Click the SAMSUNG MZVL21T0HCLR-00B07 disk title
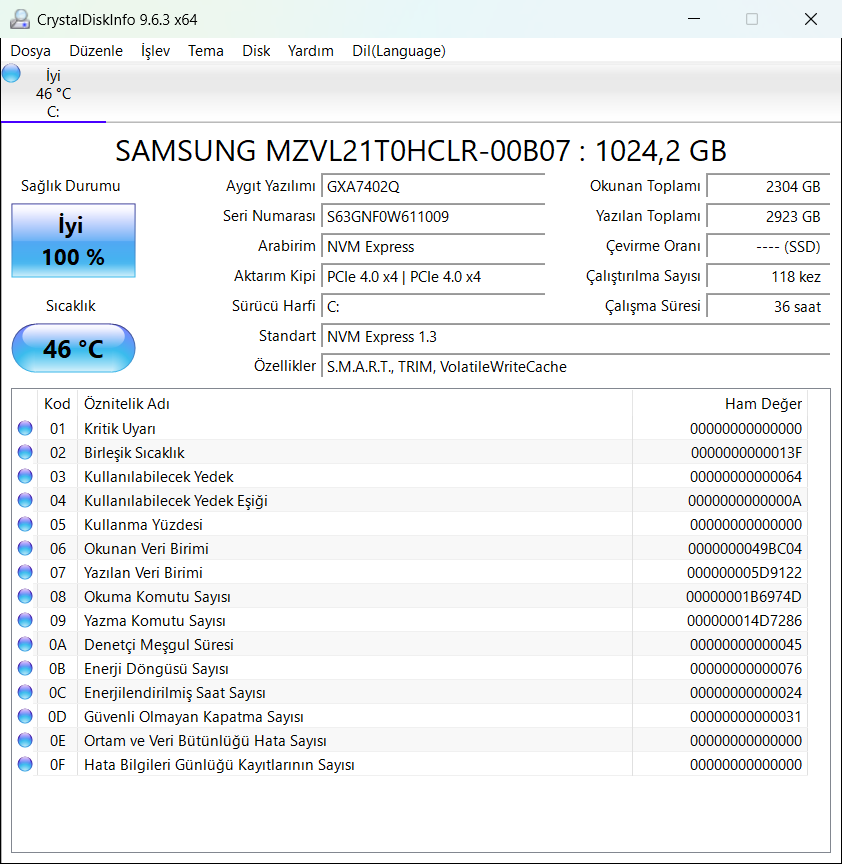Screen dimensions: 842x864 click(x=421, y=150)
